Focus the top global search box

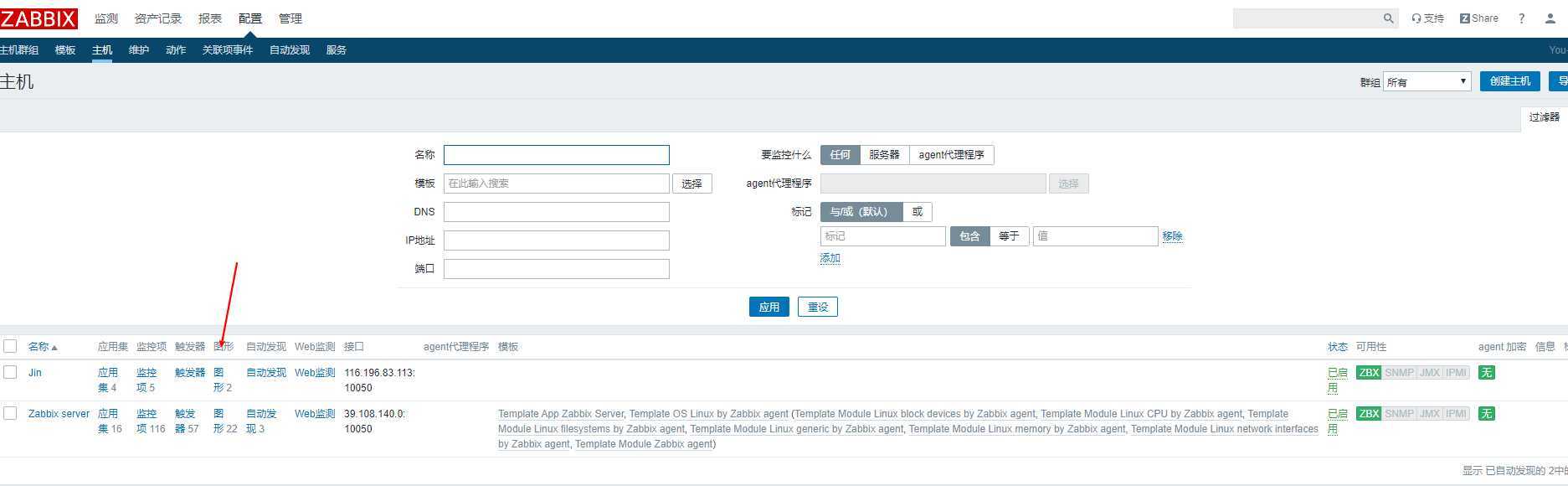(x=1306, y=18)
